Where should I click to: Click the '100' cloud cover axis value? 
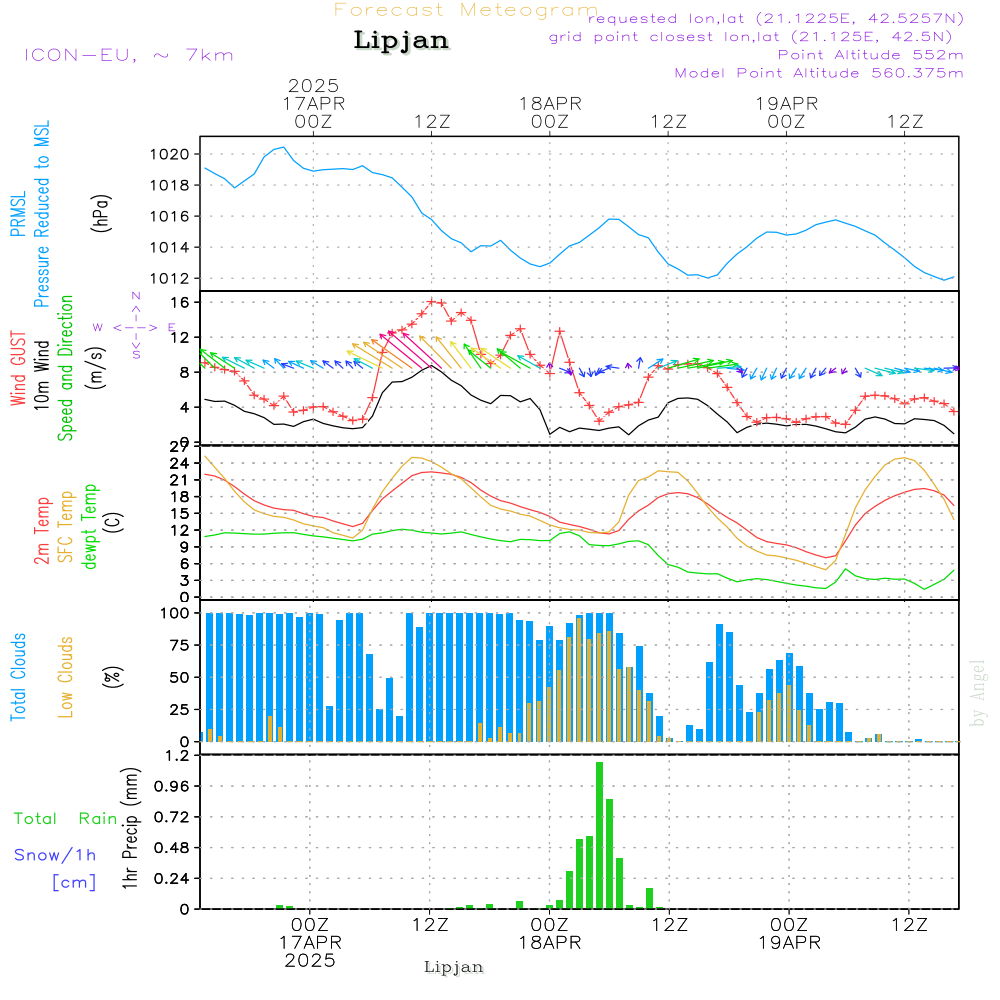point(175,614)
